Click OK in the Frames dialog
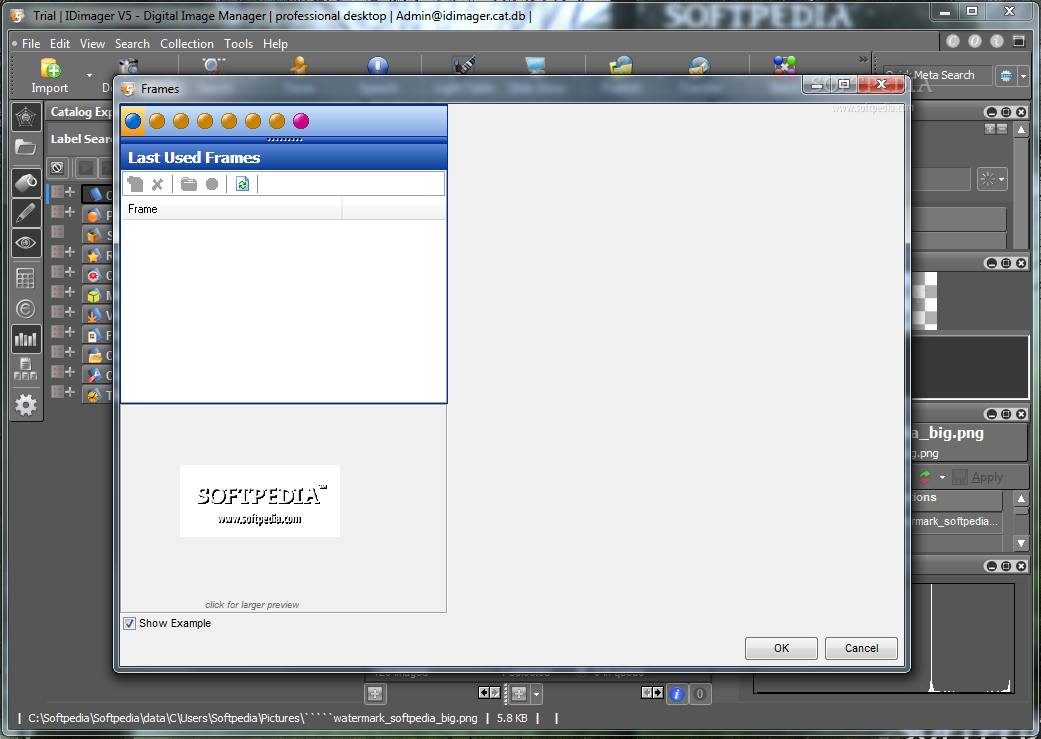1041x739 pixels. (x=781, y=648)
